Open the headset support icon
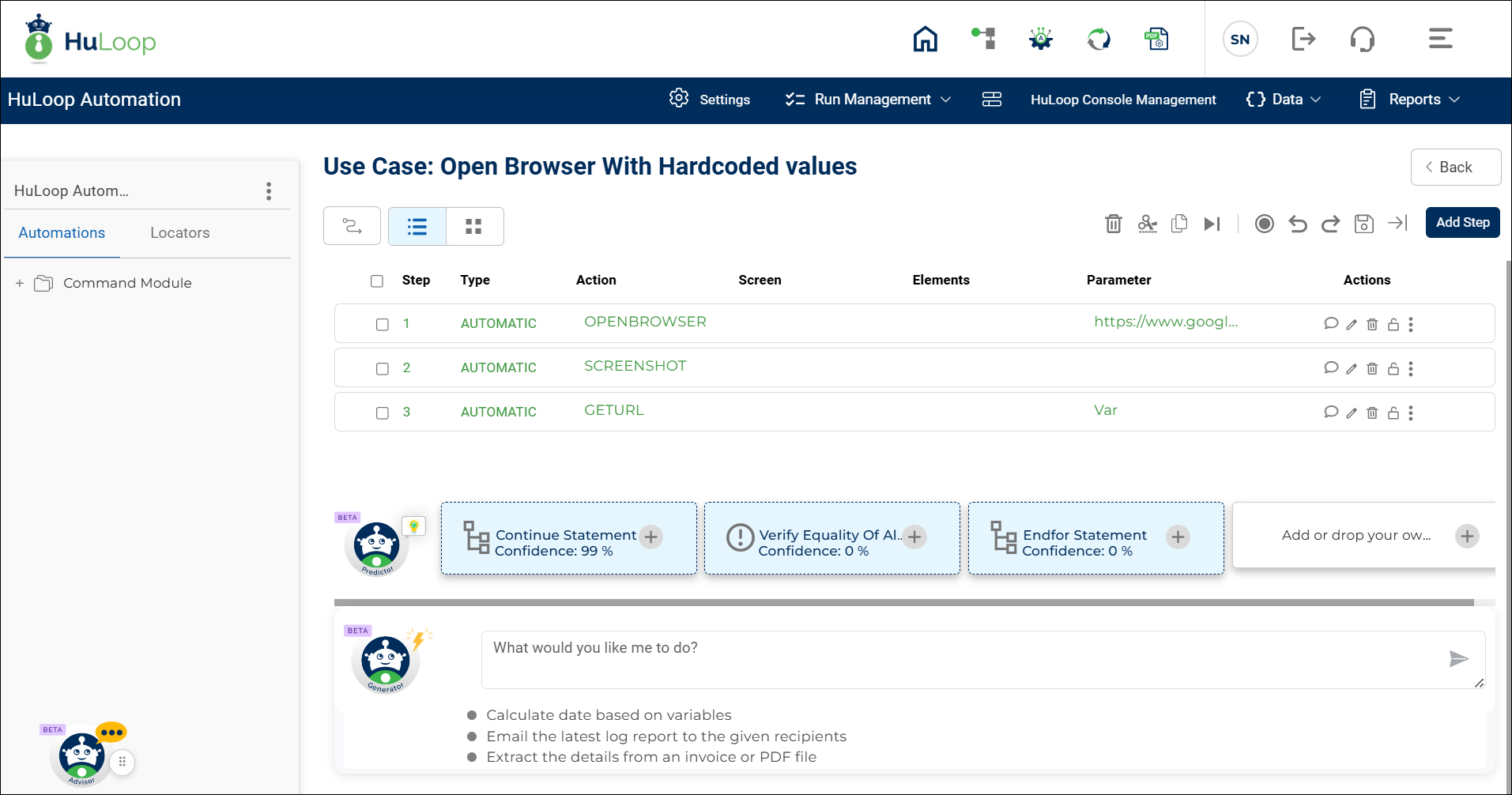 click(x=1362, y=39)
